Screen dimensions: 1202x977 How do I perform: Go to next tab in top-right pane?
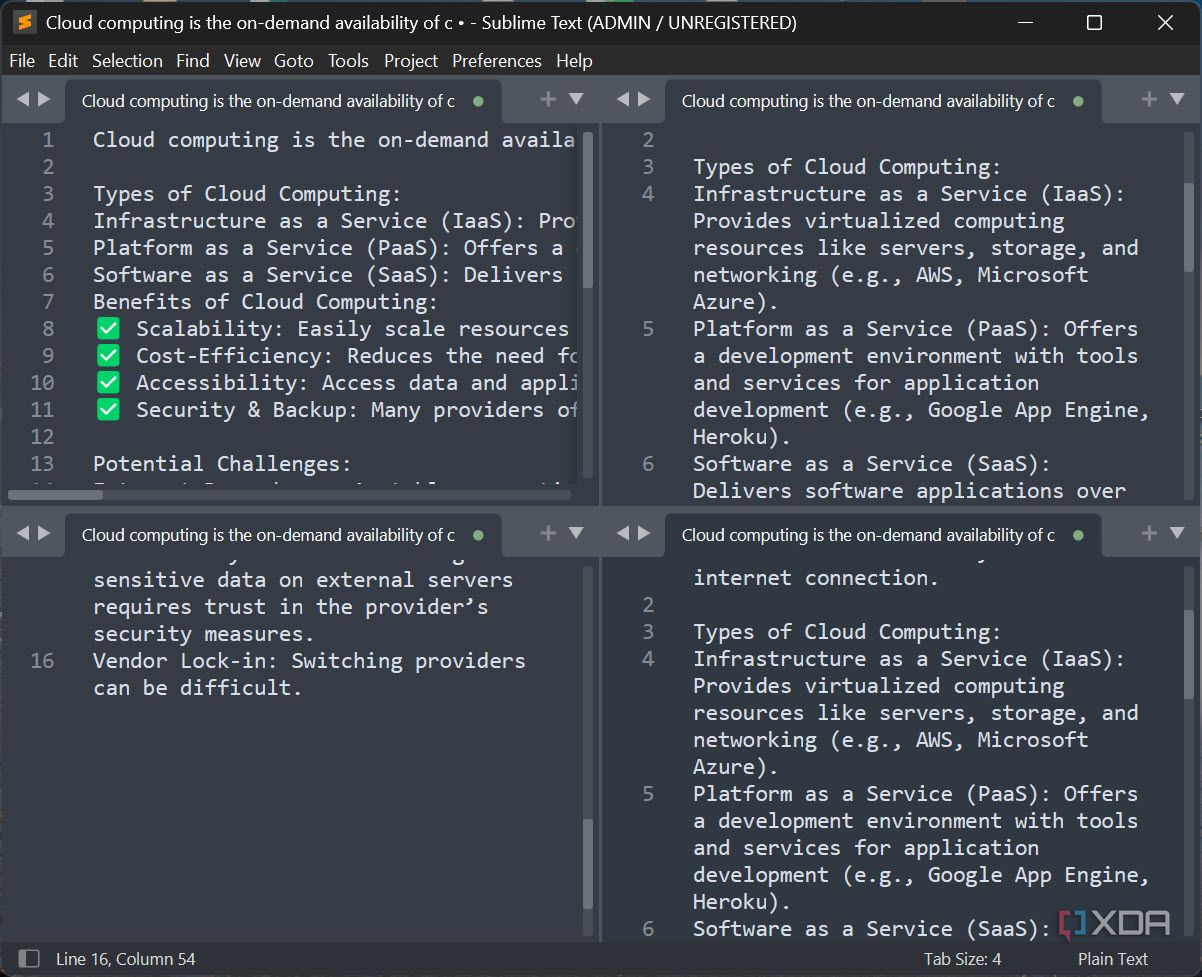(644, 99)
